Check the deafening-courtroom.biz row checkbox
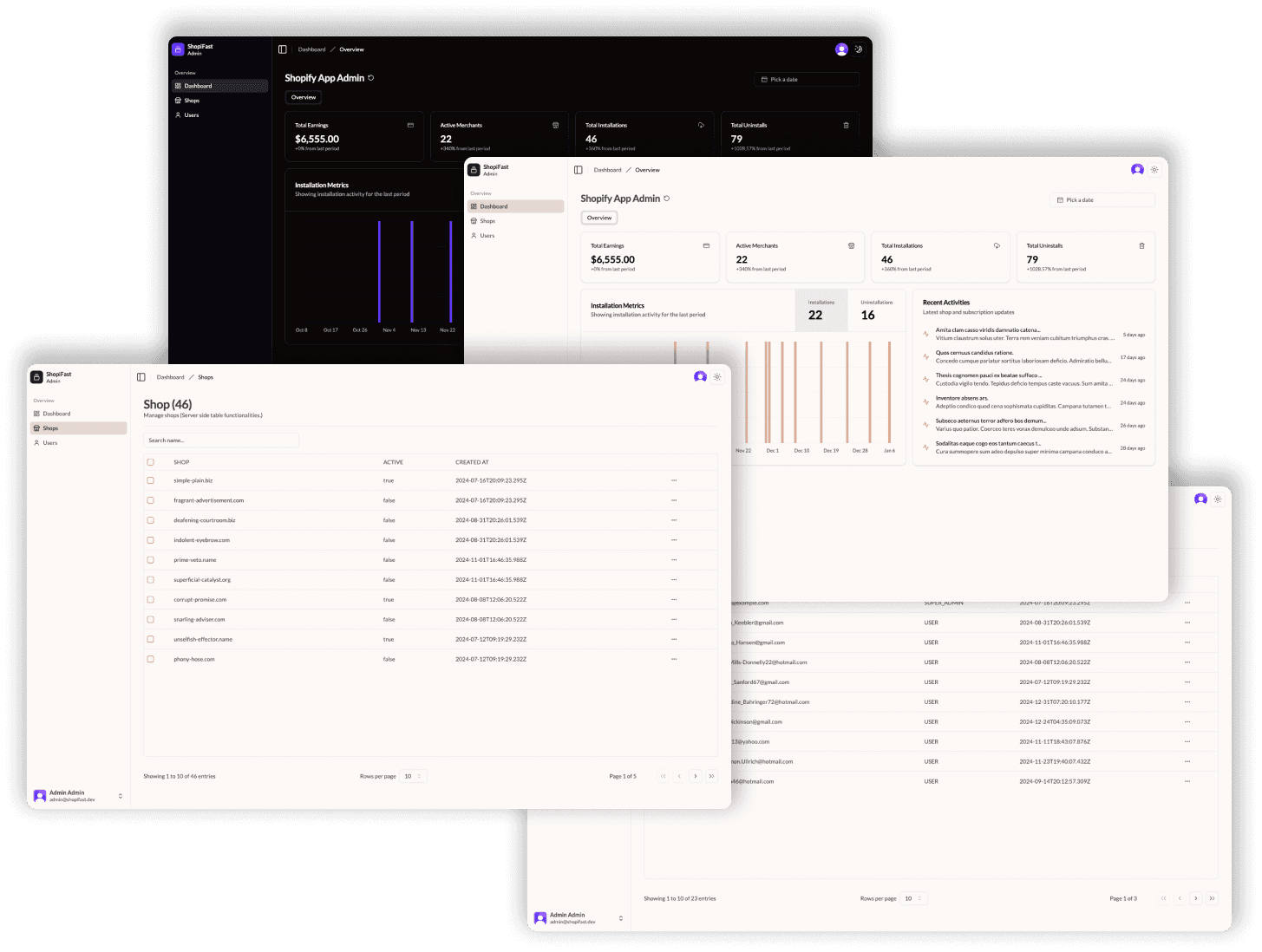Image resolution: width=1262 pixels, height=952 pixels. pyautogui.click(x=151, y=520)
